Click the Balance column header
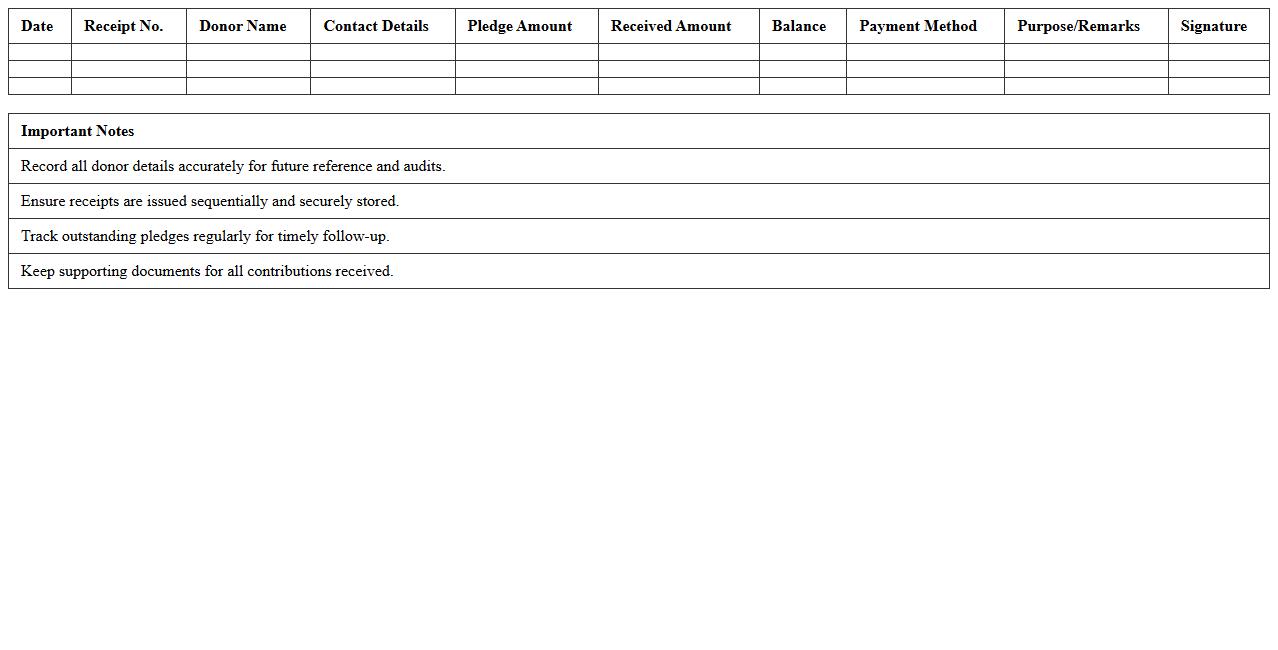Screen dimensions: 1278x650 pos(799,26)
